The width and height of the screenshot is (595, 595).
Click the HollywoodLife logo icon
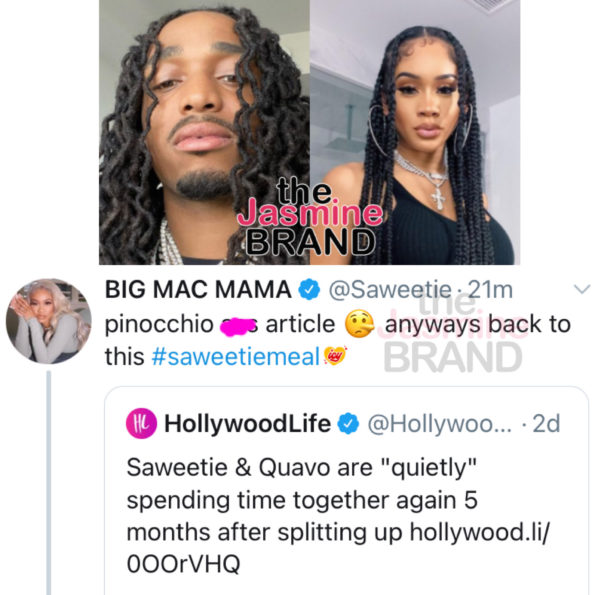(141, 423)
